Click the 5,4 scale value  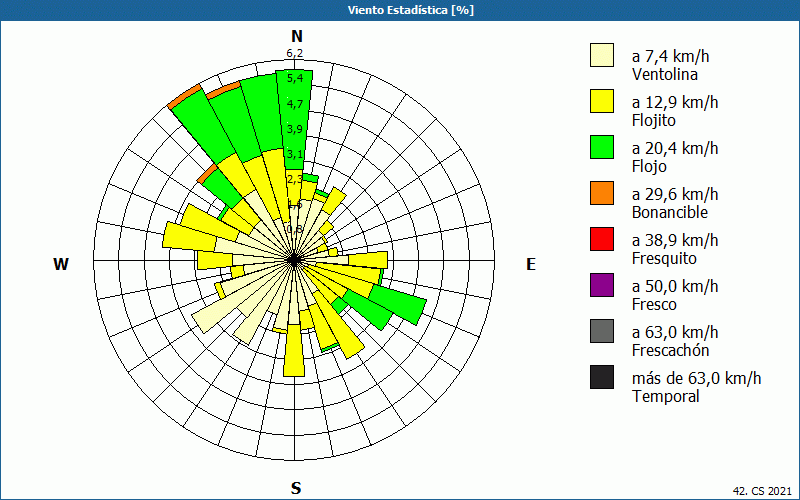pyautogui.click(x=295, y=78)
